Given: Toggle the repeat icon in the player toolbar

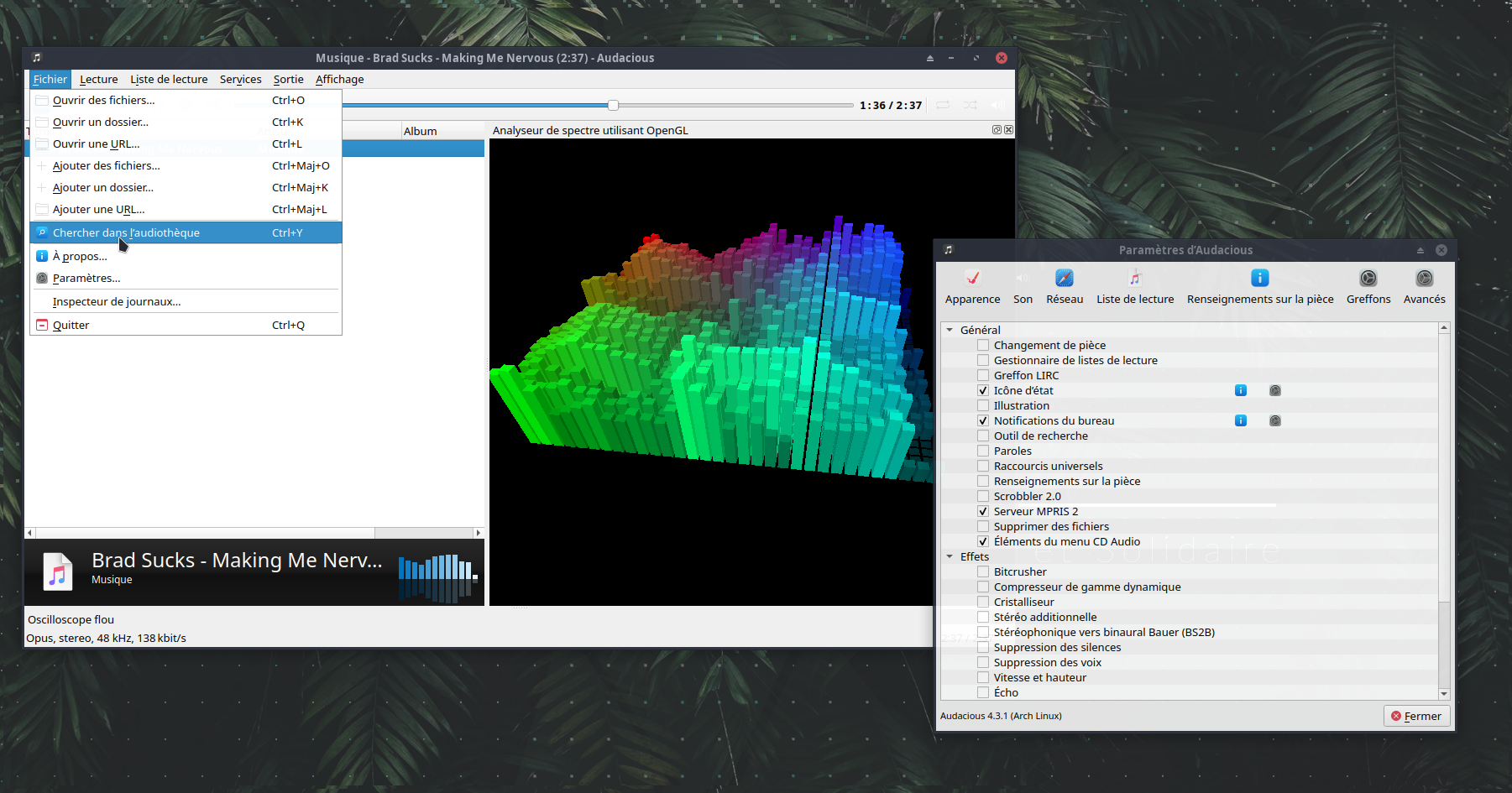Looking at the screenshot, I should point(943,105).
